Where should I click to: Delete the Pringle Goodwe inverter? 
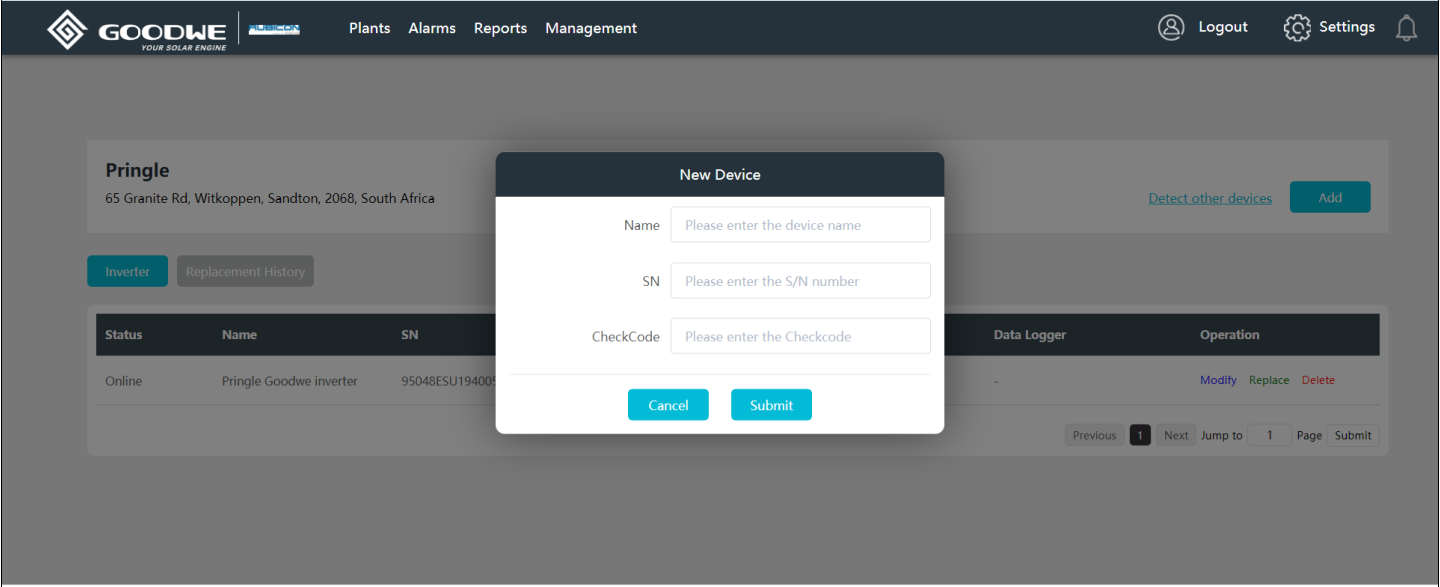click(x=1318, y=380)
